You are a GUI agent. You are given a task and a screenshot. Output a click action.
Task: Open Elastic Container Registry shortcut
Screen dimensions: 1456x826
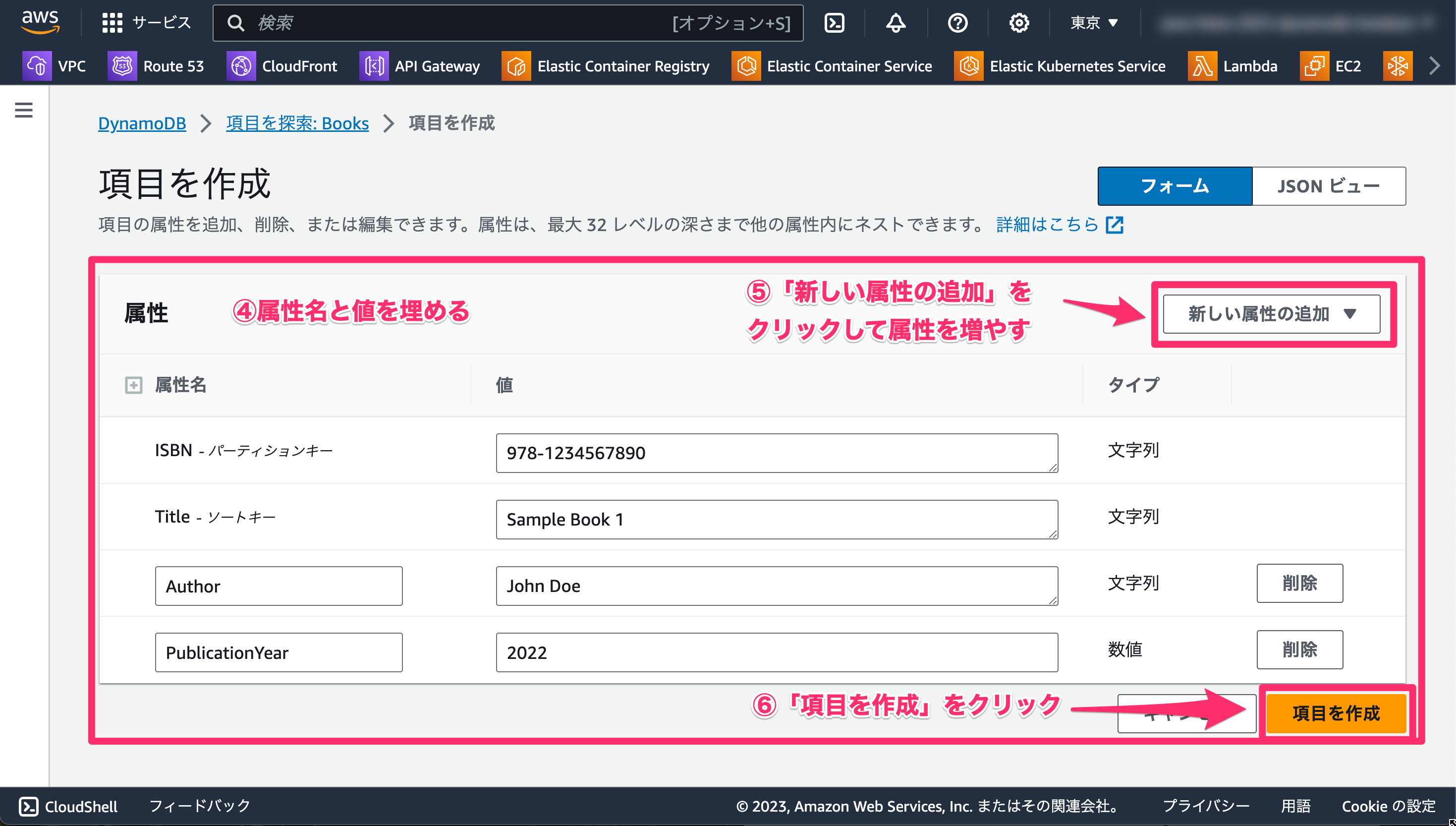point(606,66)
